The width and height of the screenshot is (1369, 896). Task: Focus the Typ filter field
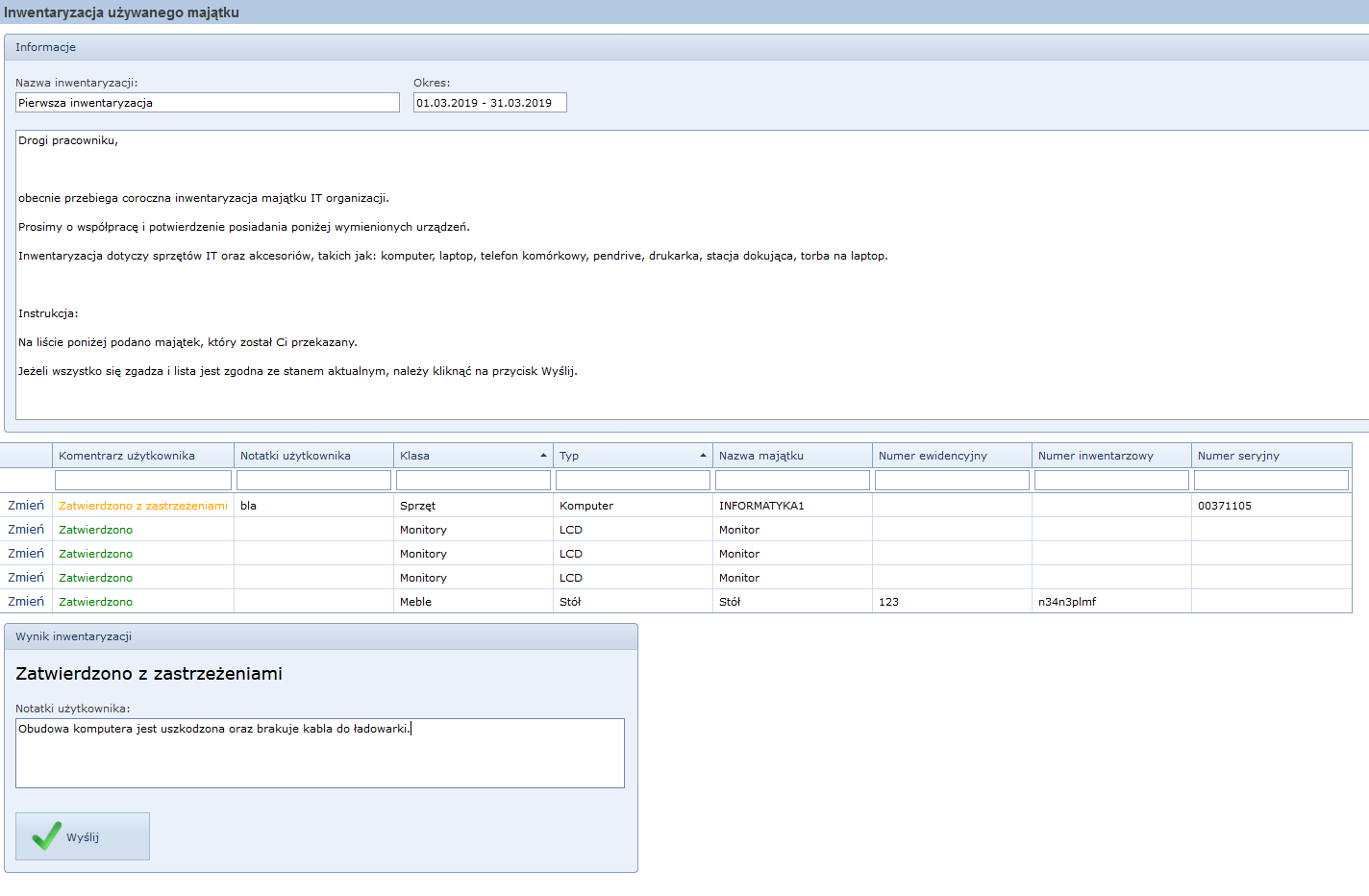pos(634,480)
